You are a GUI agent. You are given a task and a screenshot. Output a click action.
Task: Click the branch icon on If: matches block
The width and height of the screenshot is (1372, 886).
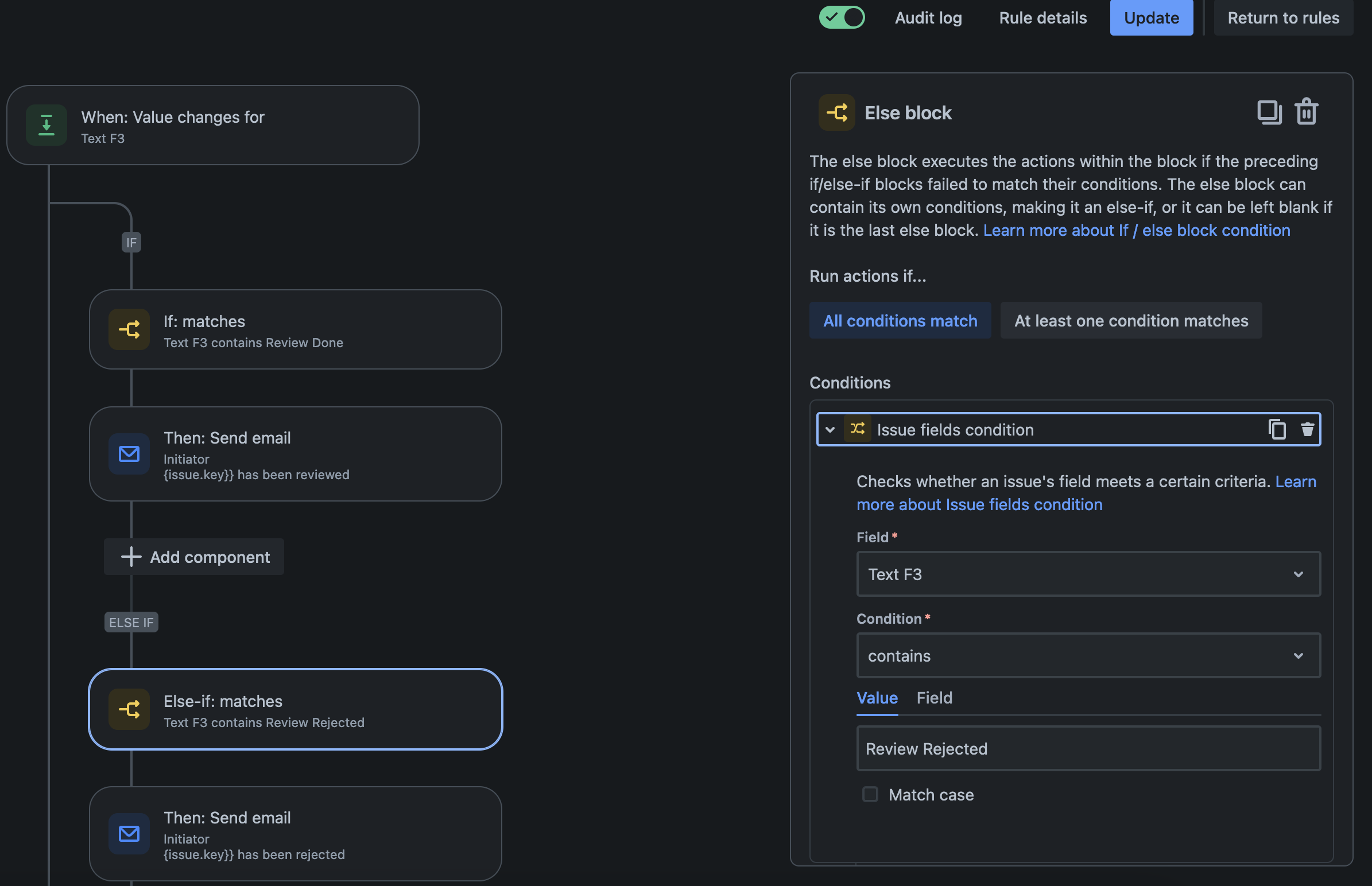click(x=129, y=329)
